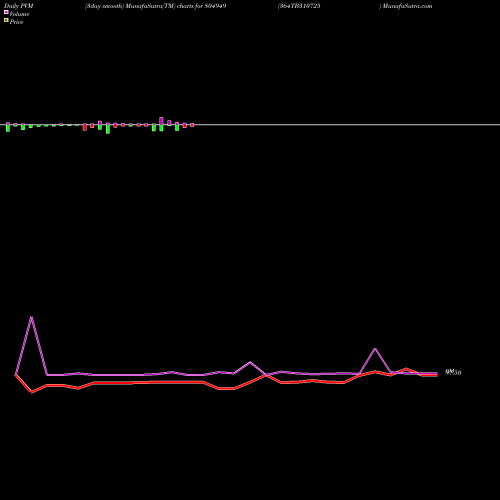Click the 'Volume' legend label

click(x=19, y=14)
